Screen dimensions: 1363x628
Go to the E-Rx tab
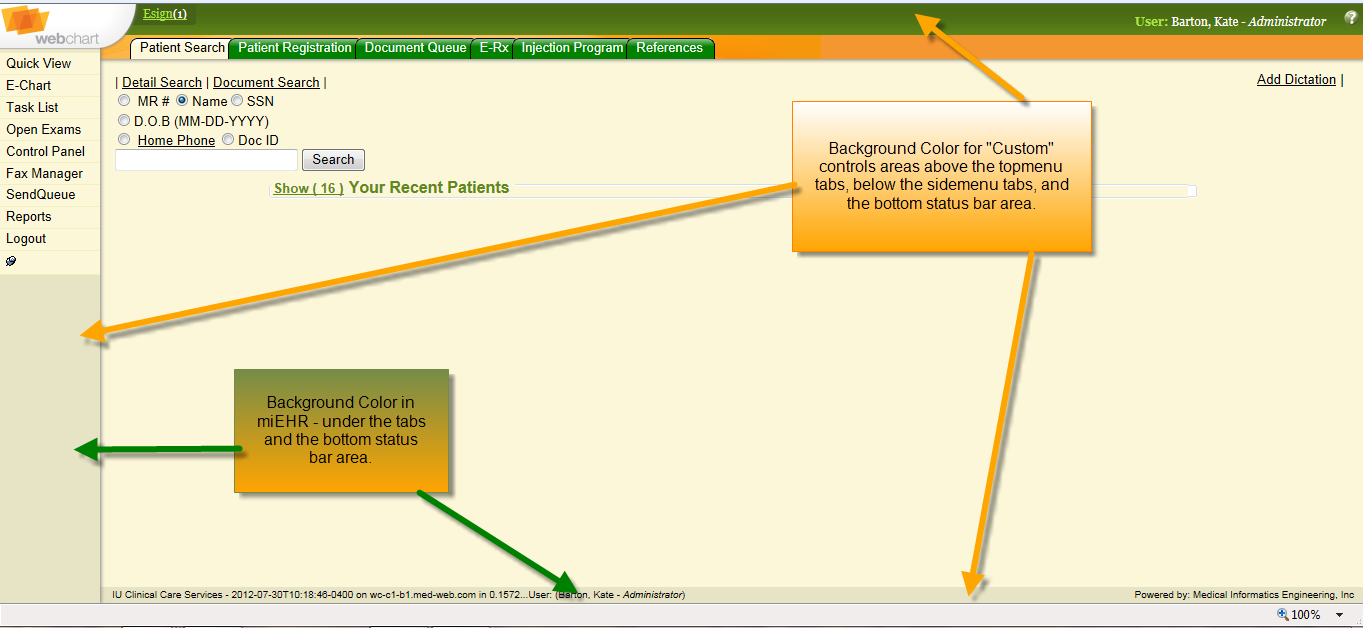[x=493, y=48]
